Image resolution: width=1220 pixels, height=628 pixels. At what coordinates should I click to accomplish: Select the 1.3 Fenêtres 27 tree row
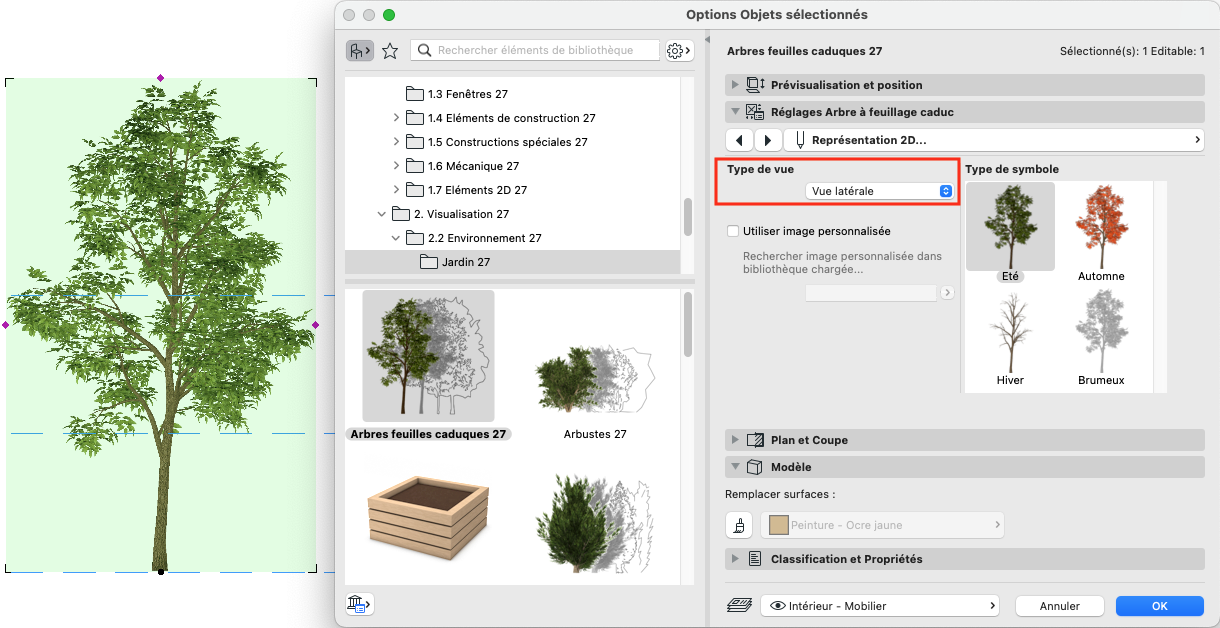[512, 94]
